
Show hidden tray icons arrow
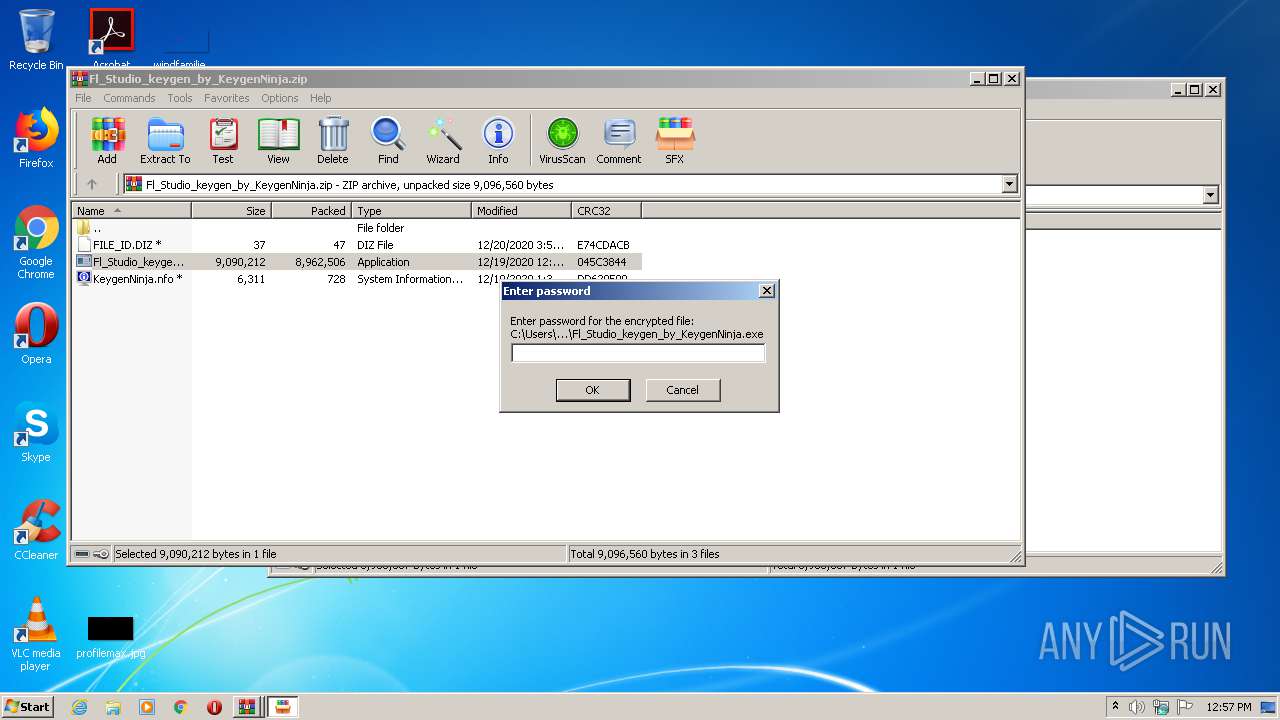pos(1115,706)
